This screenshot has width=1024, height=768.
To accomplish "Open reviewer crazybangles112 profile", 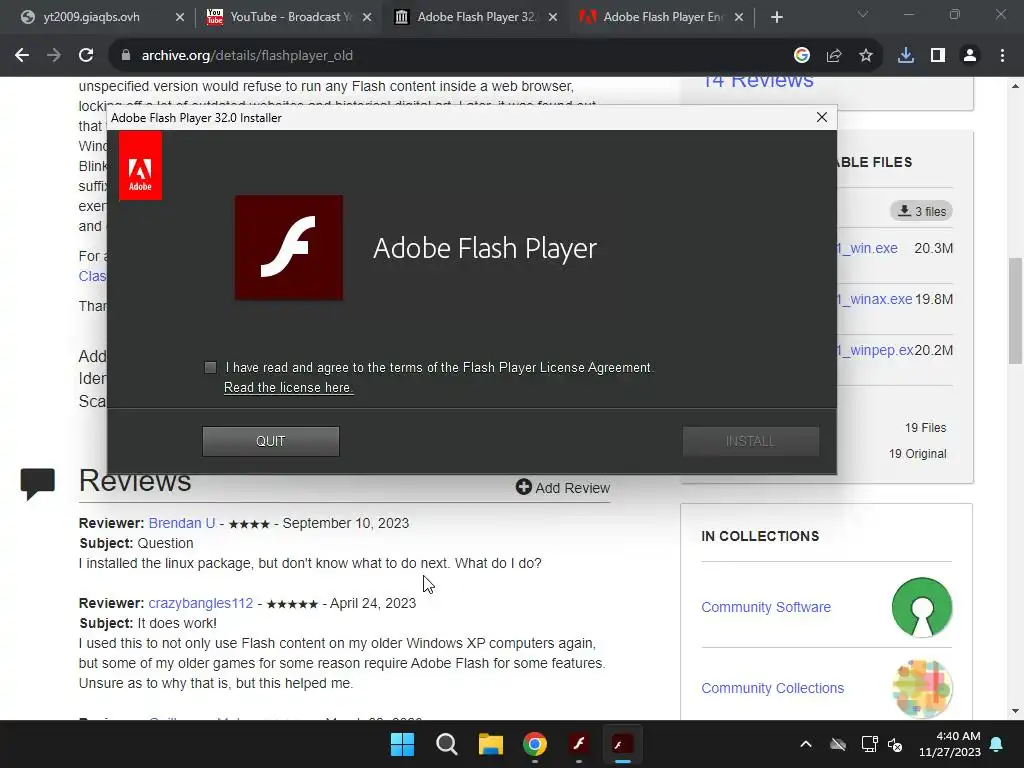I will [200, 603].
